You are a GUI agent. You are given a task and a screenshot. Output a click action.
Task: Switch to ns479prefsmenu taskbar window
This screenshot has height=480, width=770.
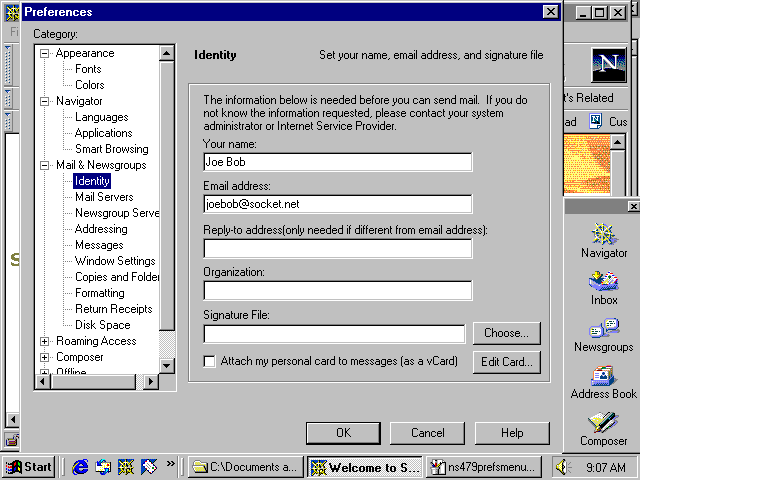pyautogui.click(x=484, y=467)
